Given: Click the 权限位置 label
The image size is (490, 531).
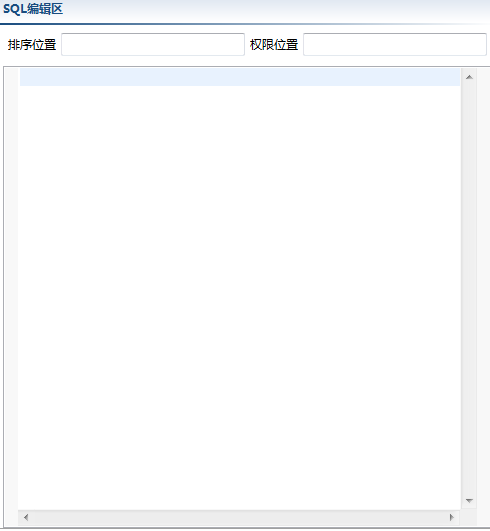Looking at the screenshot, I should pos(274,45).
